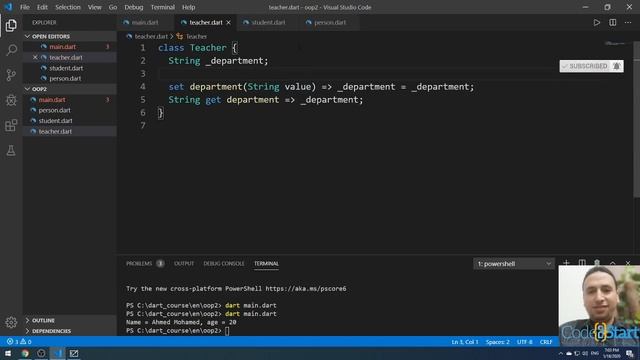Viewport: 640px width, 360px height.
Task: Open the aka.ms/pscore6 link in terminal
Action: [x=306, y=289]
